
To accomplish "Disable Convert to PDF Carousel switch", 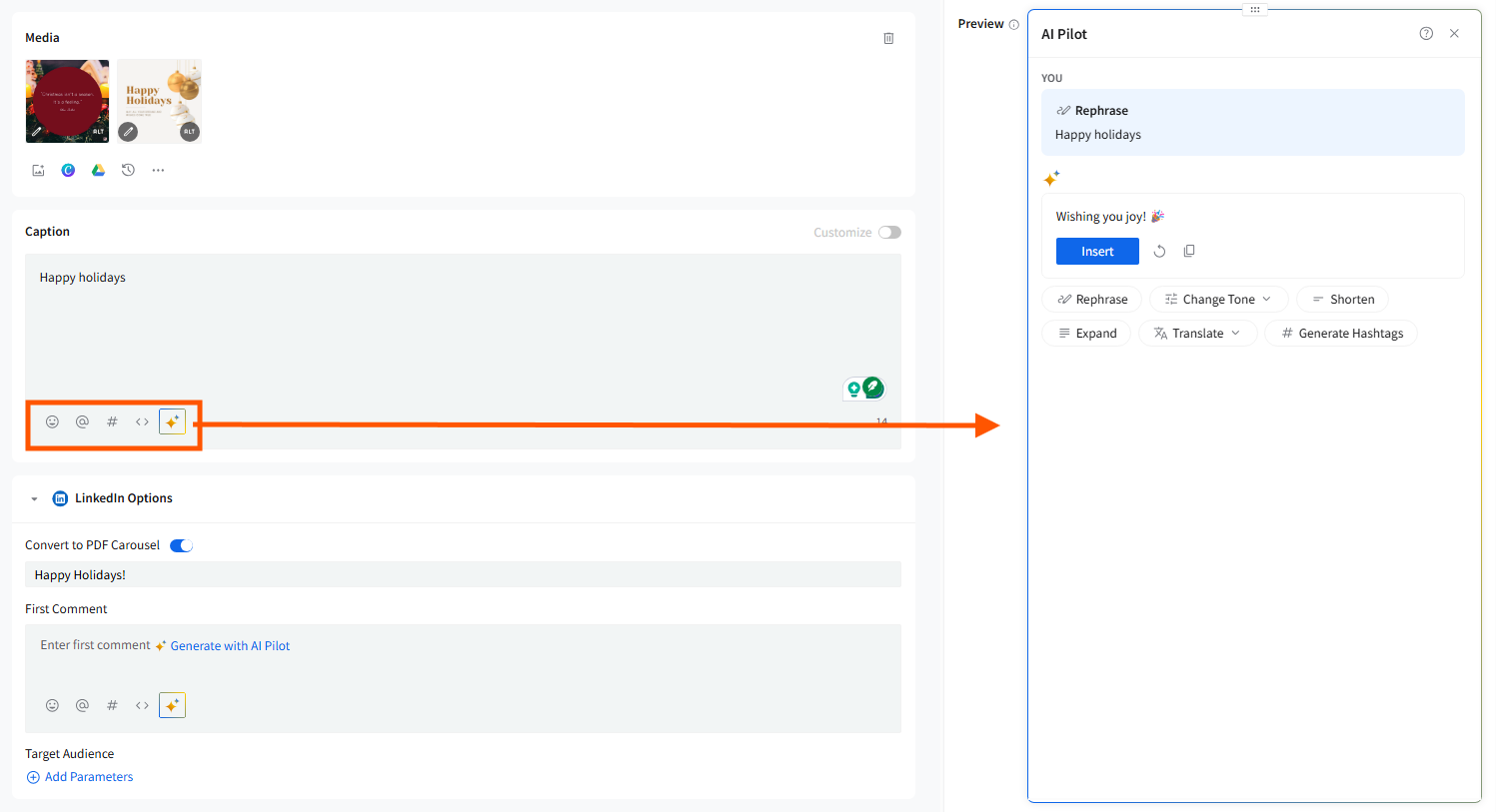I will [x=181, y=545].
